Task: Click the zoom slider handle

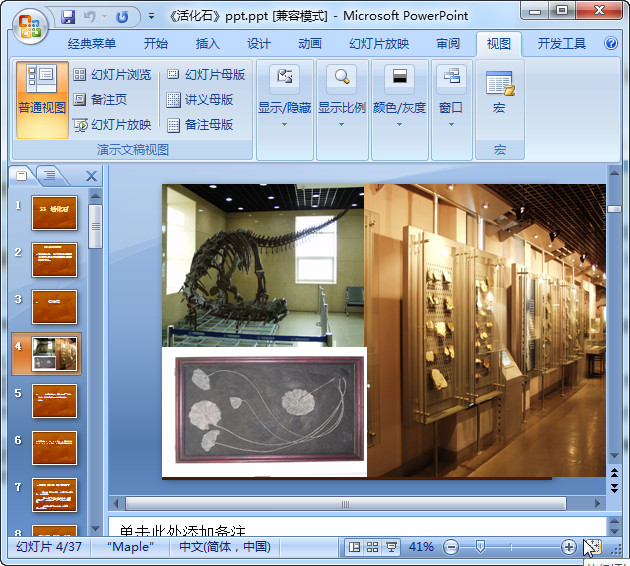Action: point(480,547)
